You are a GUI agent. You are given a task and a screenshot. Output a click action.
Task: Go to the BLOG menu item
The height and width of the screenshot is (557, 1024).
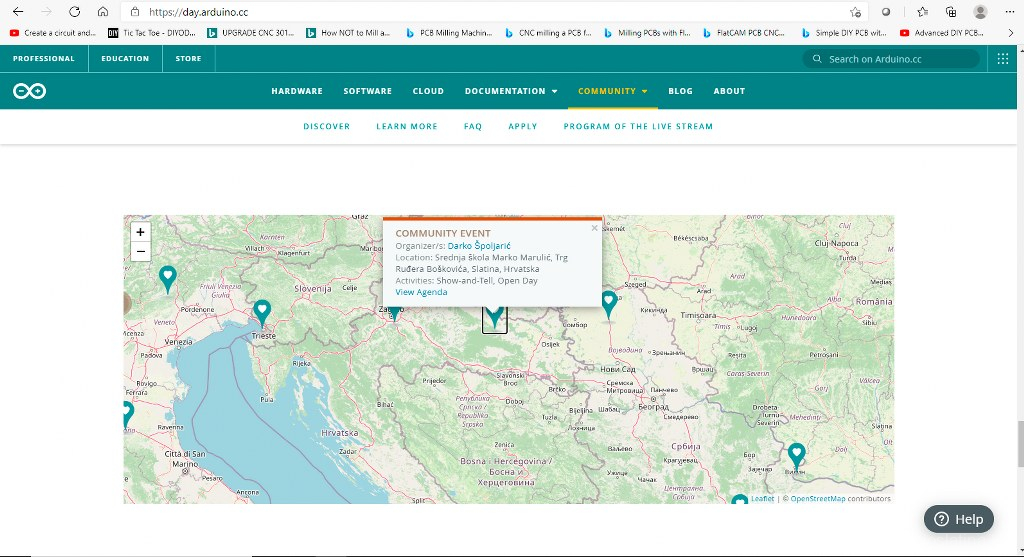click(x=680, y=91)
